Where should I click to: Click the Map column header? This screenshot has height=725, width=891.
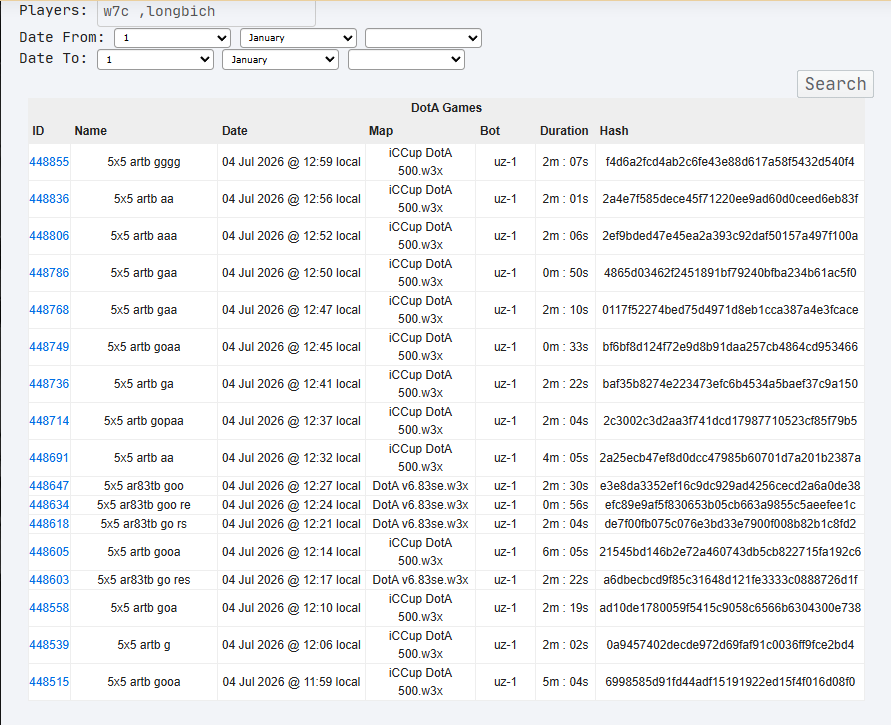[381, 131]
